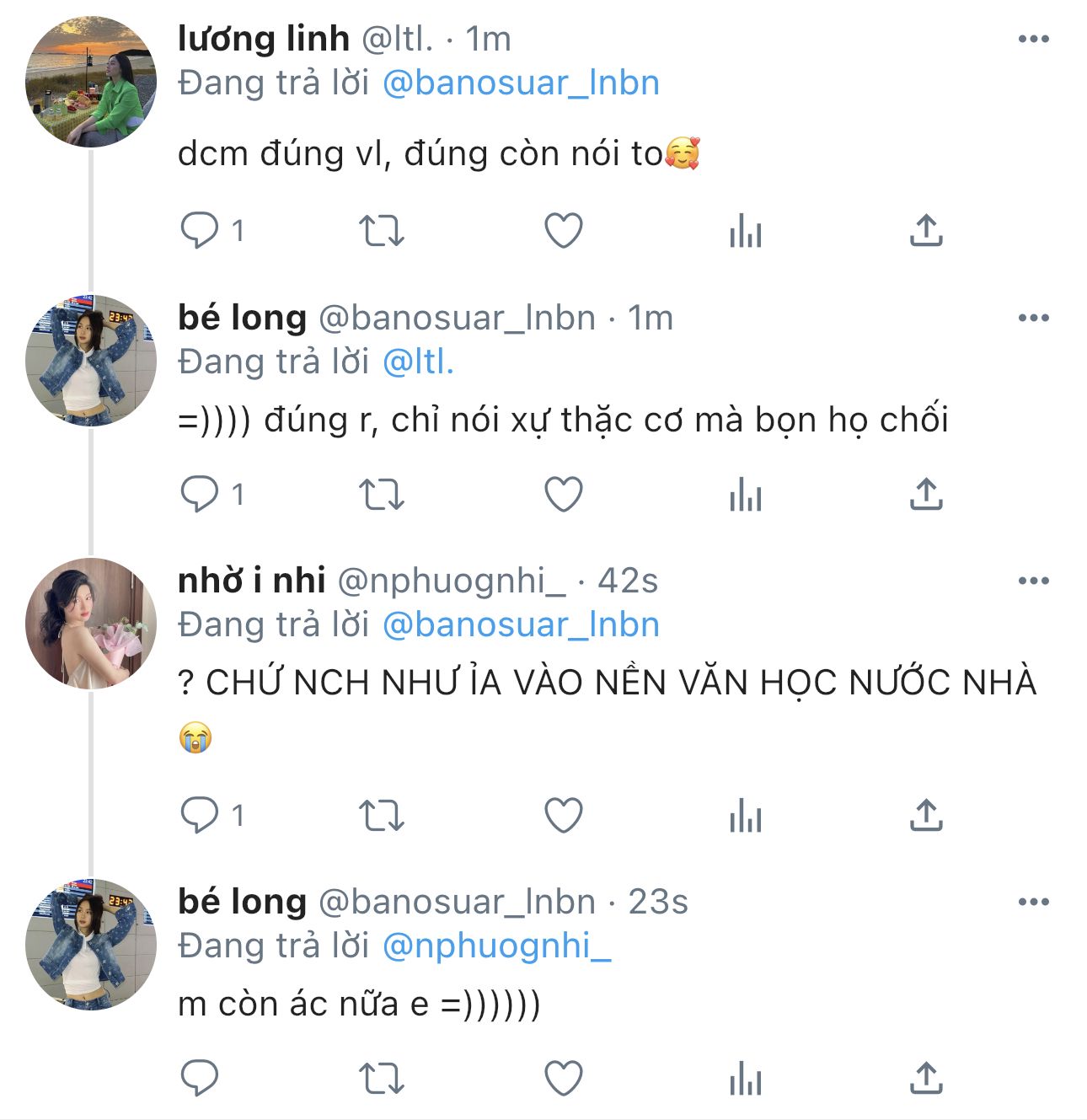Open @banosuar_lnbn mention in lương linh's tweet

pos(521,83)
